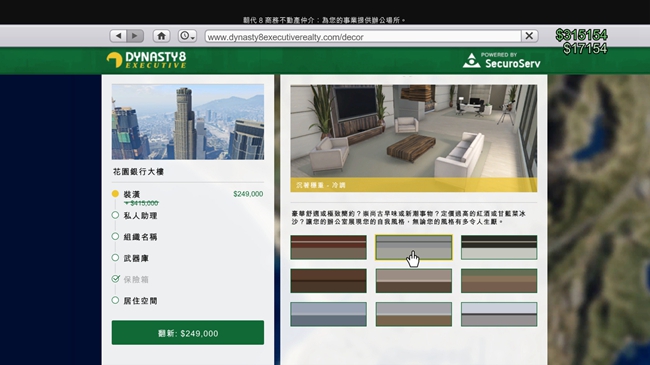Viewport: 650px width, 365px height.
Task: Click the SecuroServ logo
Action: tap(502, 61)
